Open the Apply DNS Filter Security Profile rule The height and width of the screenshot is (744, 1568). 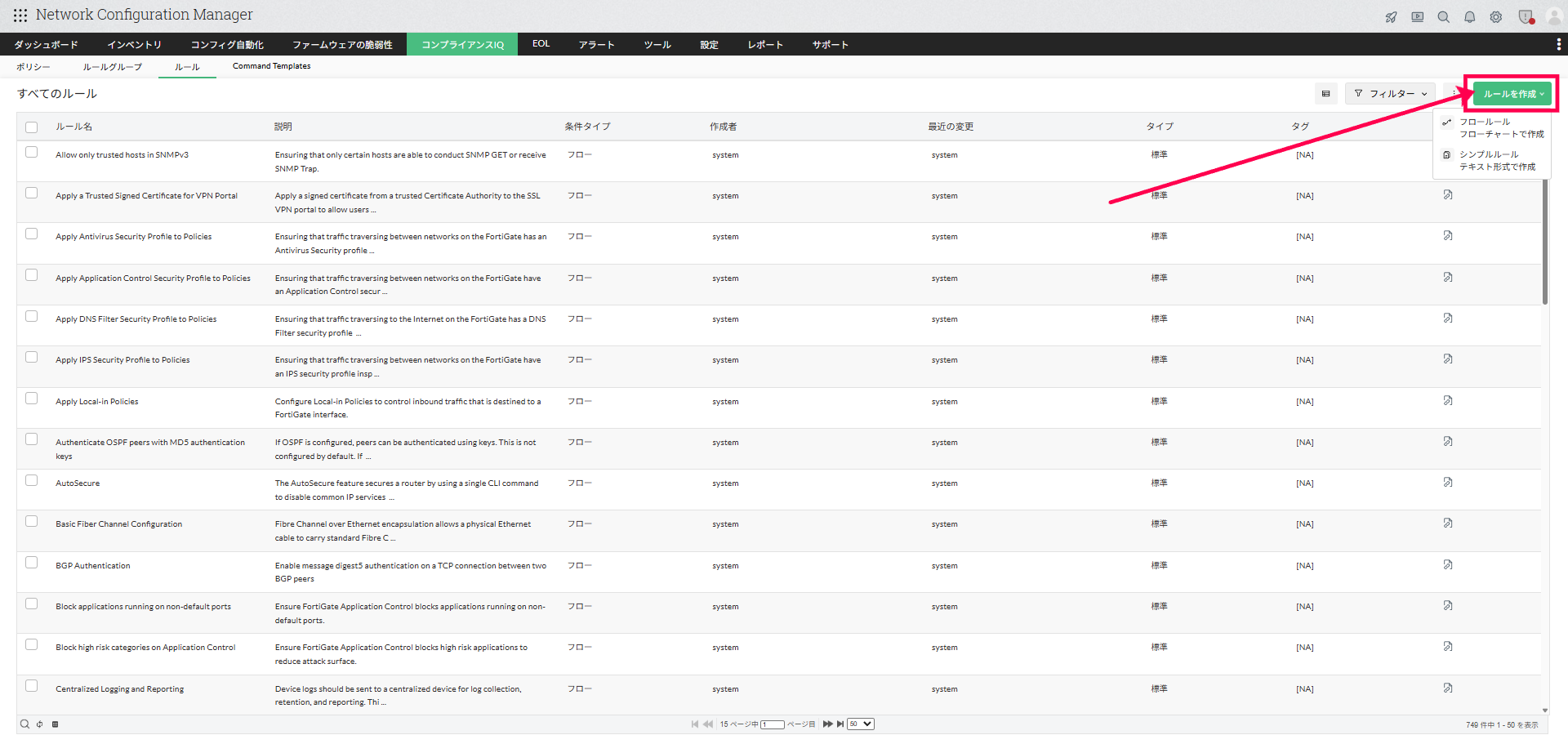[x=136, y=319]
